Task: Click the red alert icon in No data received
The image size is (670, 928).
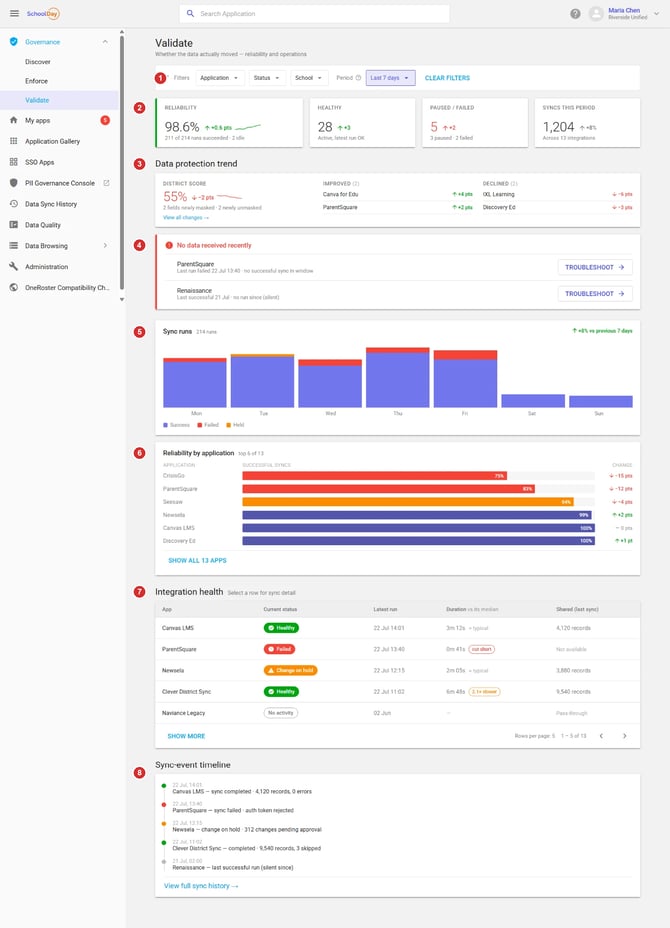Action: 169,245
